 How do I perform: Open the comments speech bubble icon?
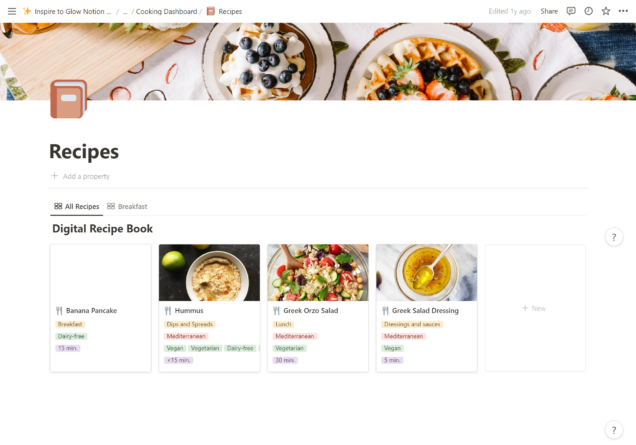click(571, 11)
